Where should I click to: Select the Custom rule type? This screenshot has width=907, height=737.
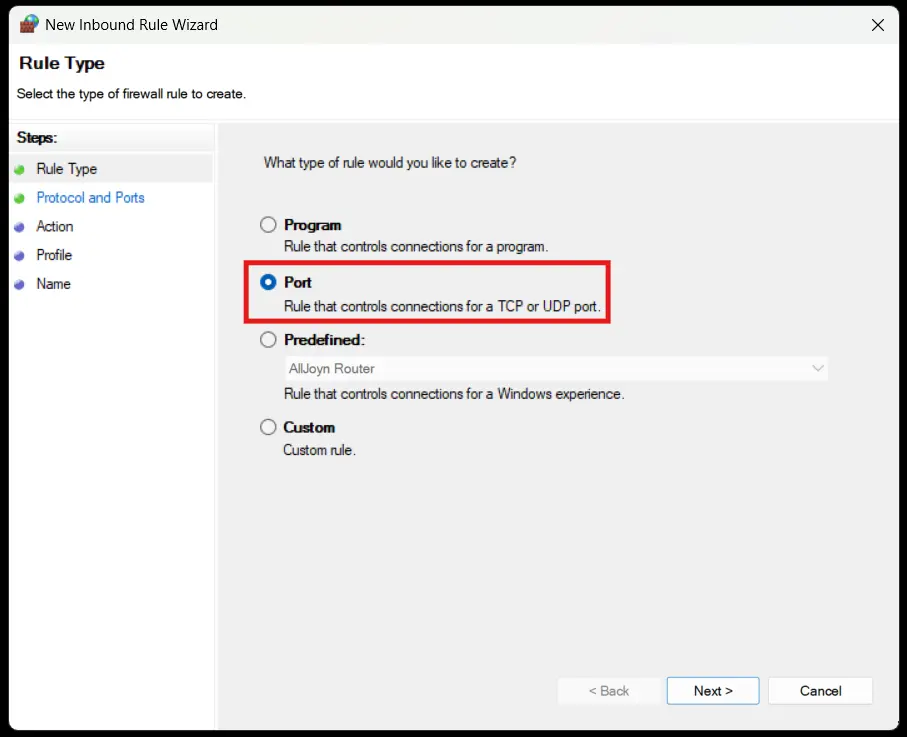(267, 427)
